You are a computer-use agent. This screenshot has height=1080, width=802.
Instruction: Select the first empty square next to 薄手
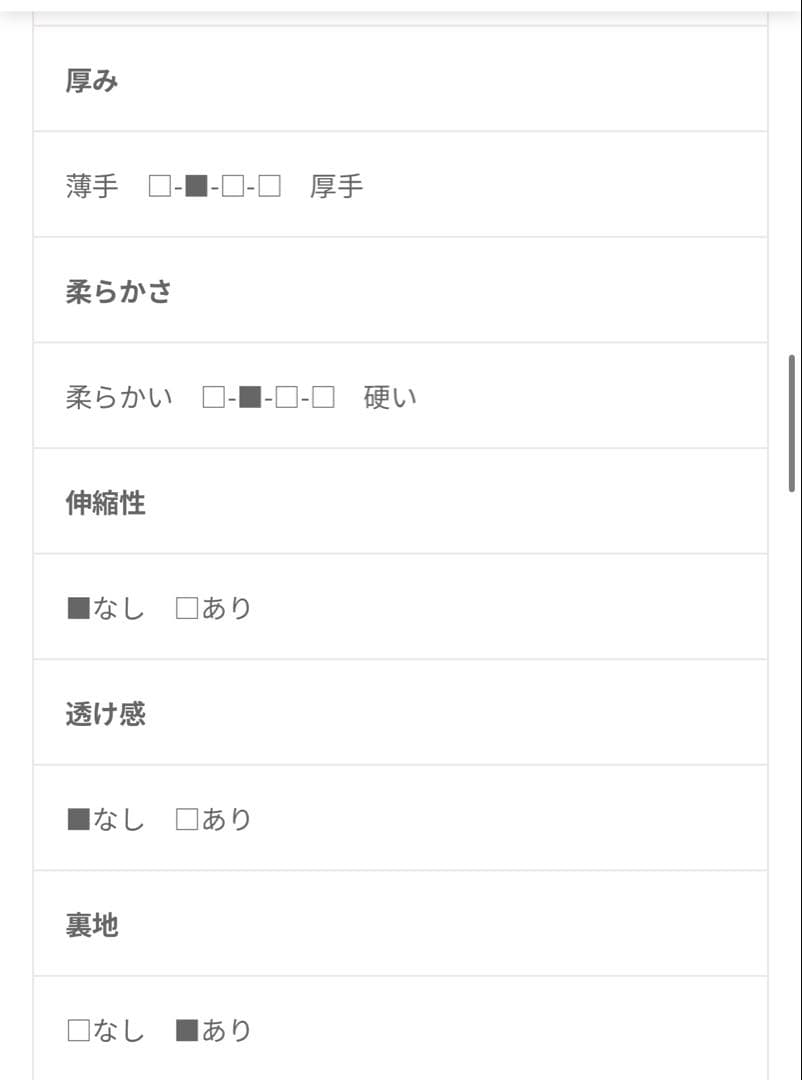[159, 186]
